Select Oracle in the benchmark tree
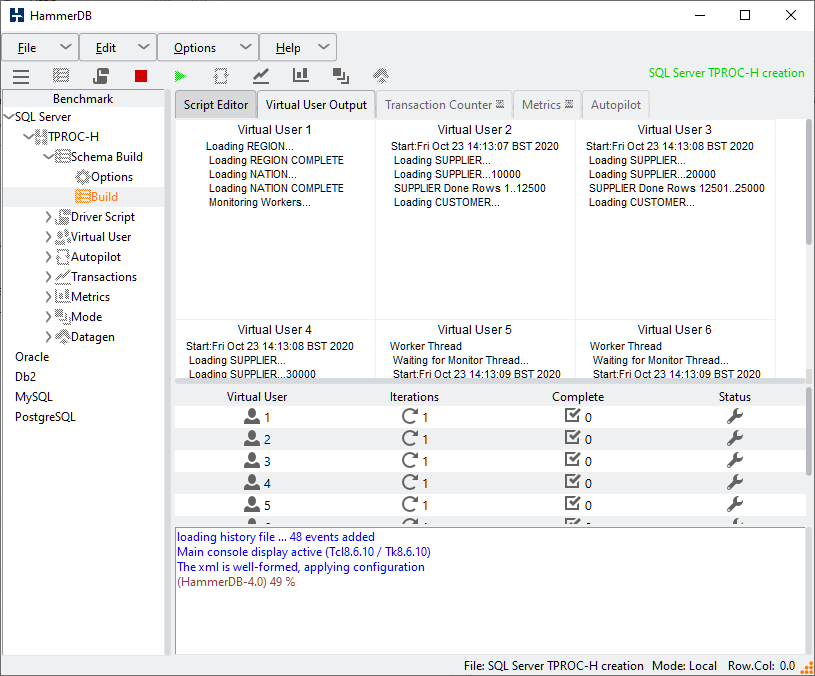815x676 pixels. point(32,357)
